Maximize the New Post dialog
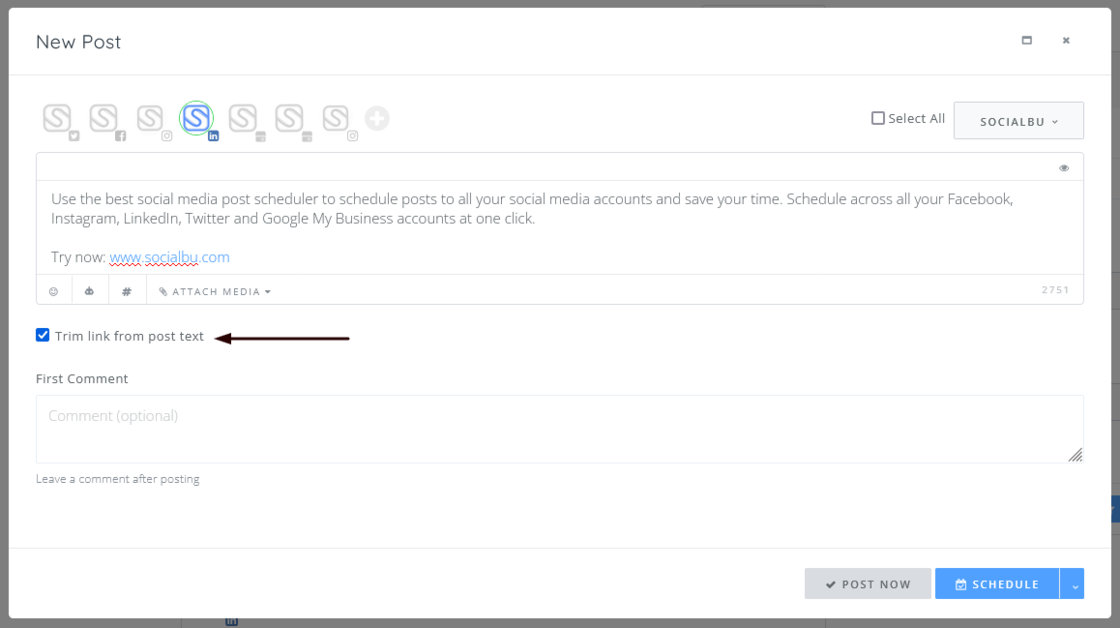 coord(1026,41)
